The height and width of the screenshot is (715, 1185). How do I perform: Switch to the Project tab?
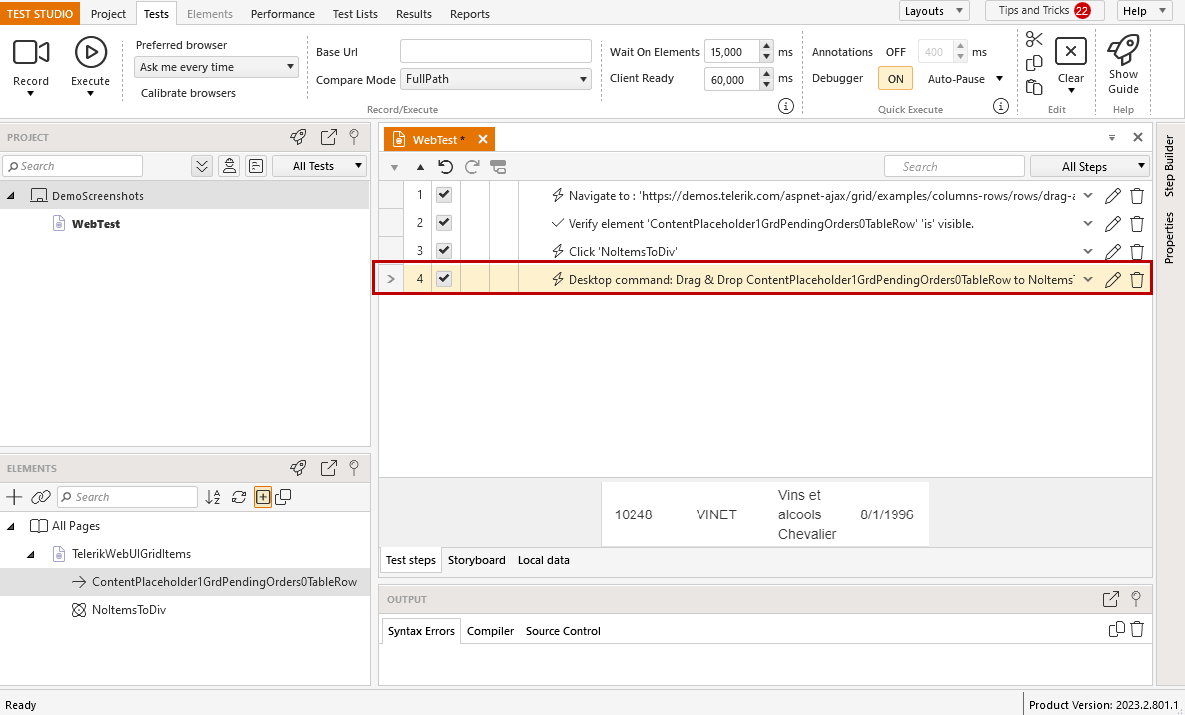(x=108, y=14)
